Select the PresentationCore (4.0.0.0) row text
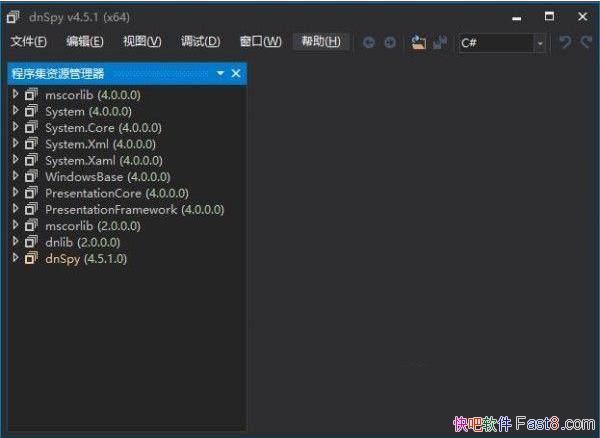The image size is (600, 438). tap(117, 193)
